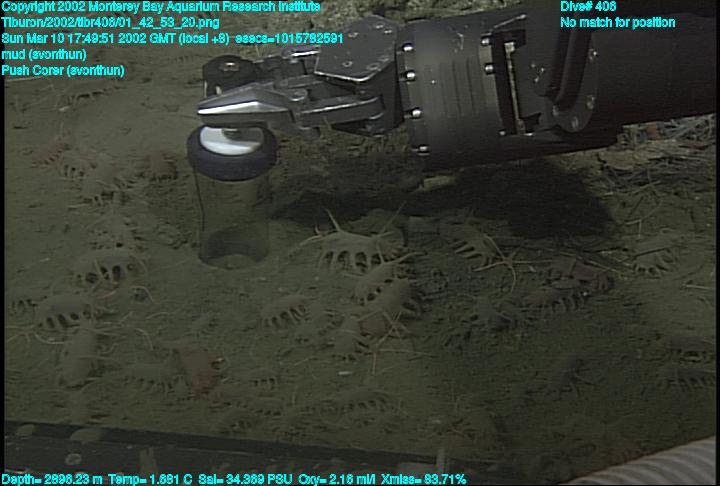Click the white cap of the push corer
The width and height of the screenshot is (720, 486).
click(231, 141)
